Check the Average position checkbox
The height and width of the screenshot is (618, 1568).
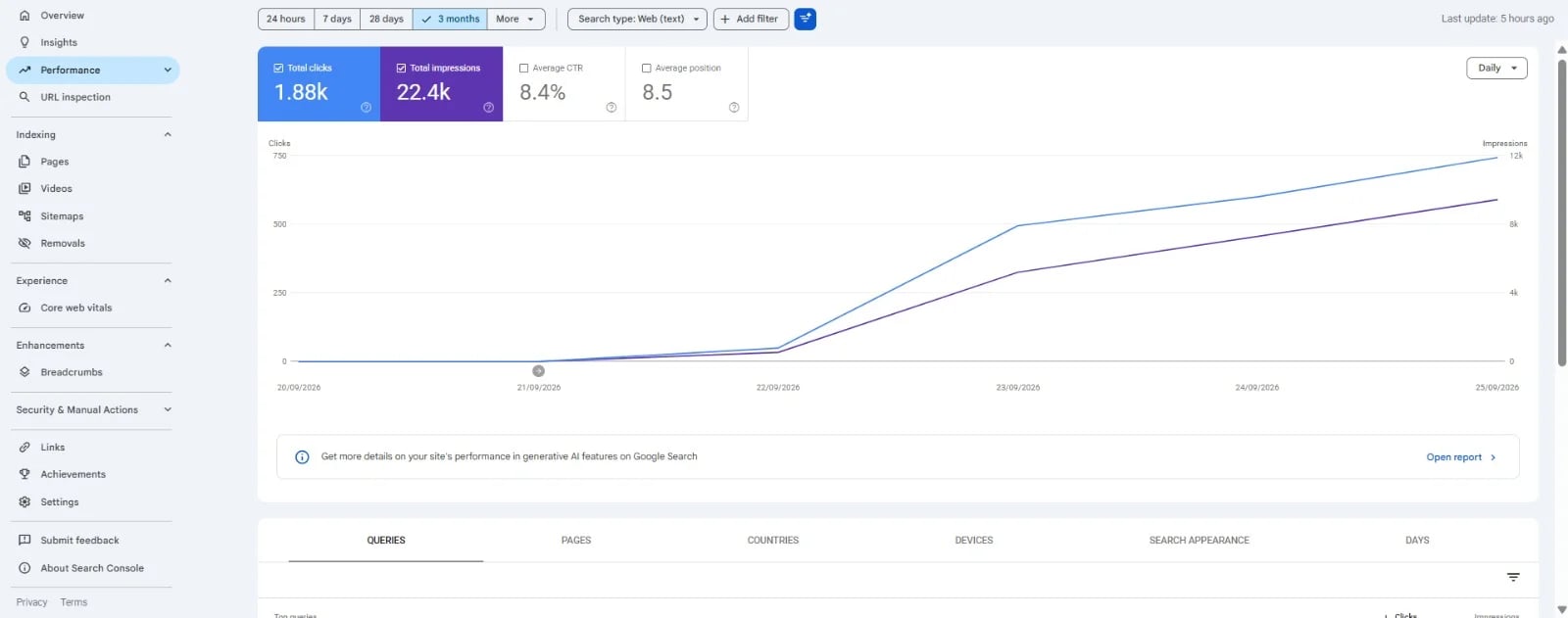646,68
